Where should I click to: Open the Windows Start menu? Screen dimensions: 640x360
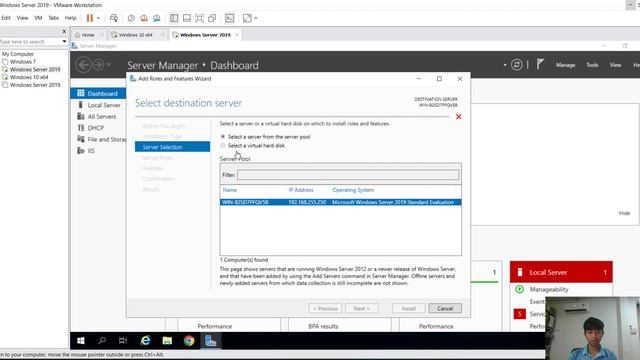coord(81,340)
